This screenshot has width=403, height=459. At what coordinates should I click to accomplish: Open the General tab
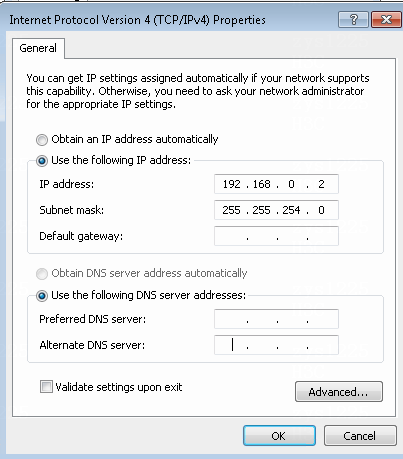(38, 48)
